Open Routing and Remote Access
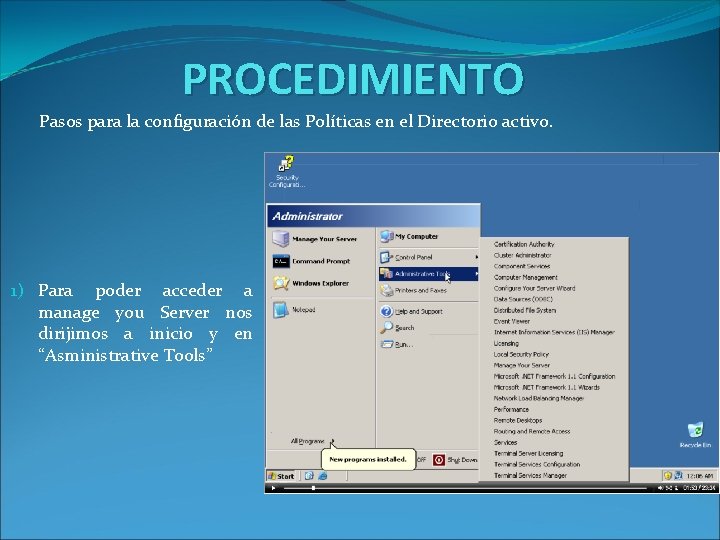Viewport: 720px width, 540px height. [532, 432]
